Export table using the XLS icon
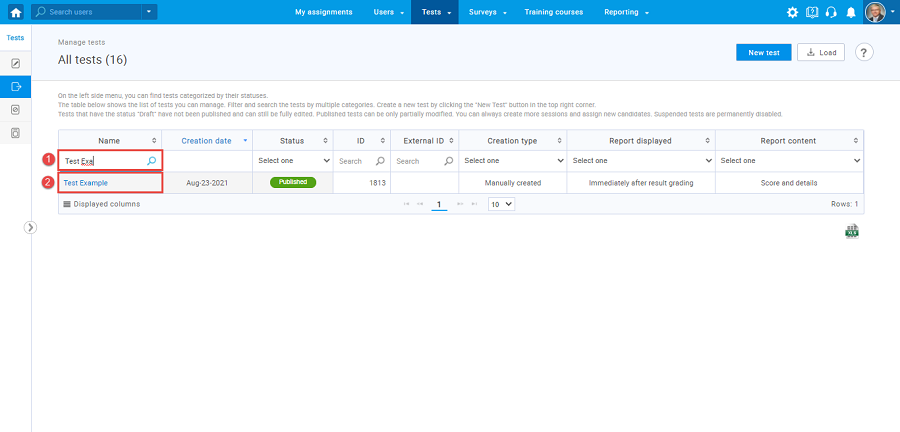900x432 pixels. click(x=852, y=231)
